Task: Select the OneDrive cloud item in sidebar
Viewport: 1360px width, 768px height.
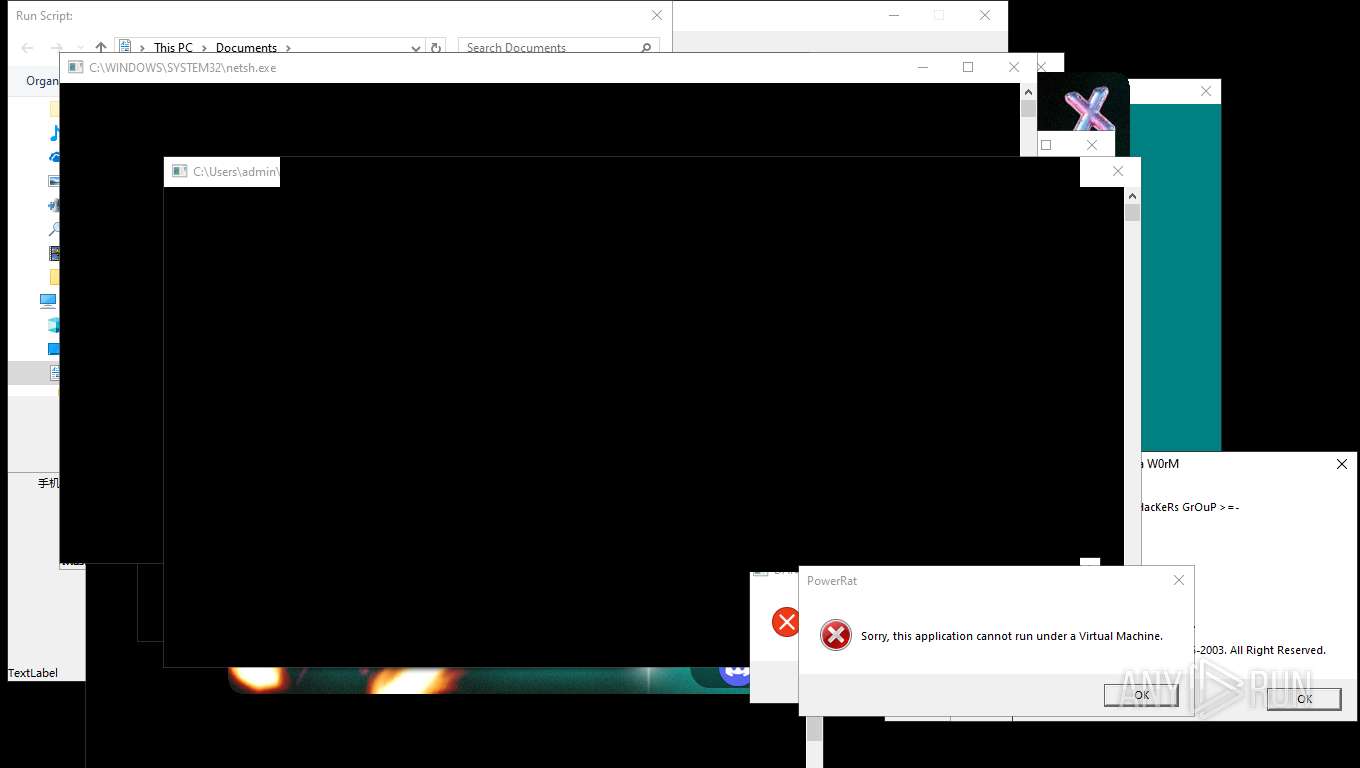Action: tap(55, 157)
